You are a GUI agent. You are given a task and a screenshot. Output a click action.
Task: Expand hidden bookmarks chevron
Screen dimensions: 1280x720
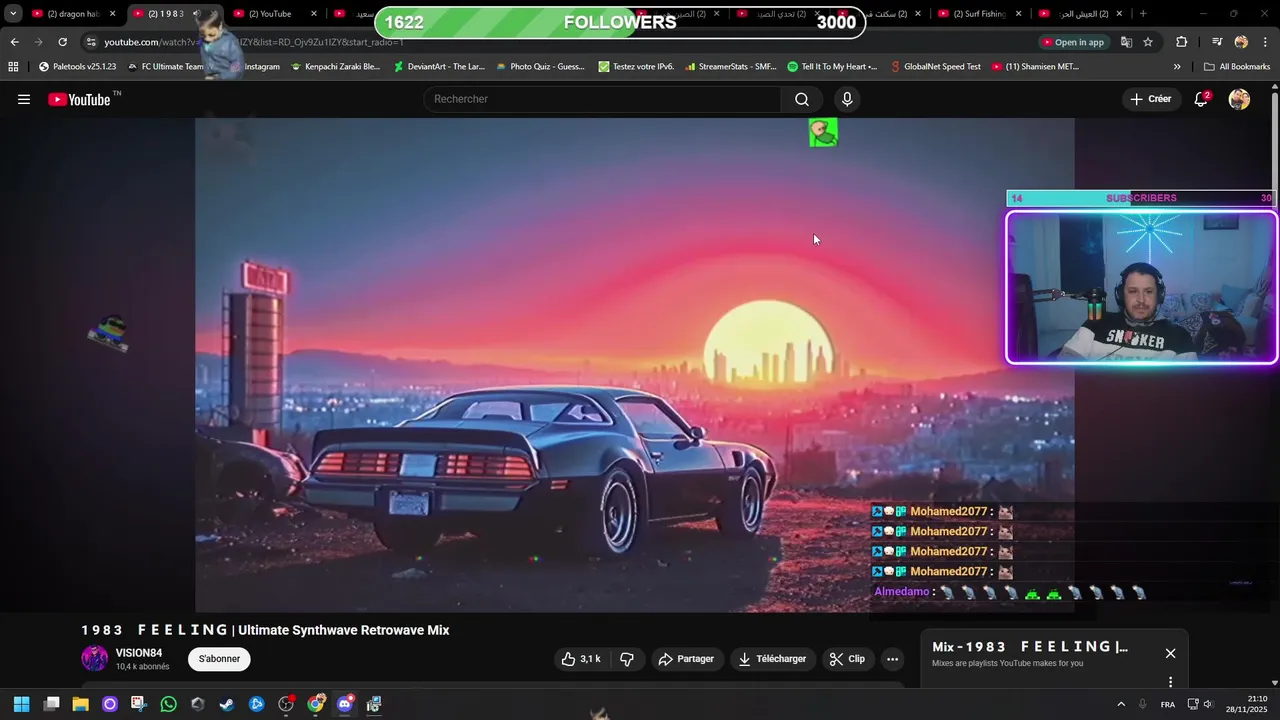pos(1177,67)
